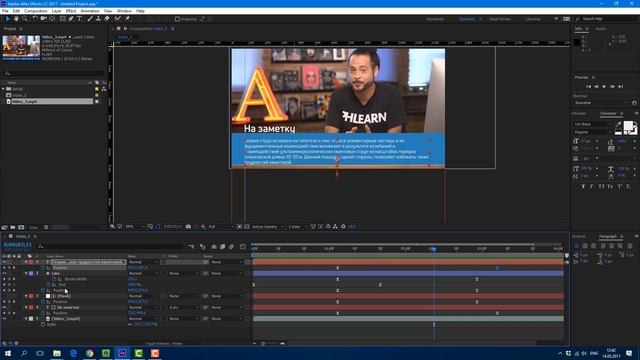Enable the Snapping checkbox
Viewport: 640px width, 360px height.
pyautogui.click(x=177, y=19)
